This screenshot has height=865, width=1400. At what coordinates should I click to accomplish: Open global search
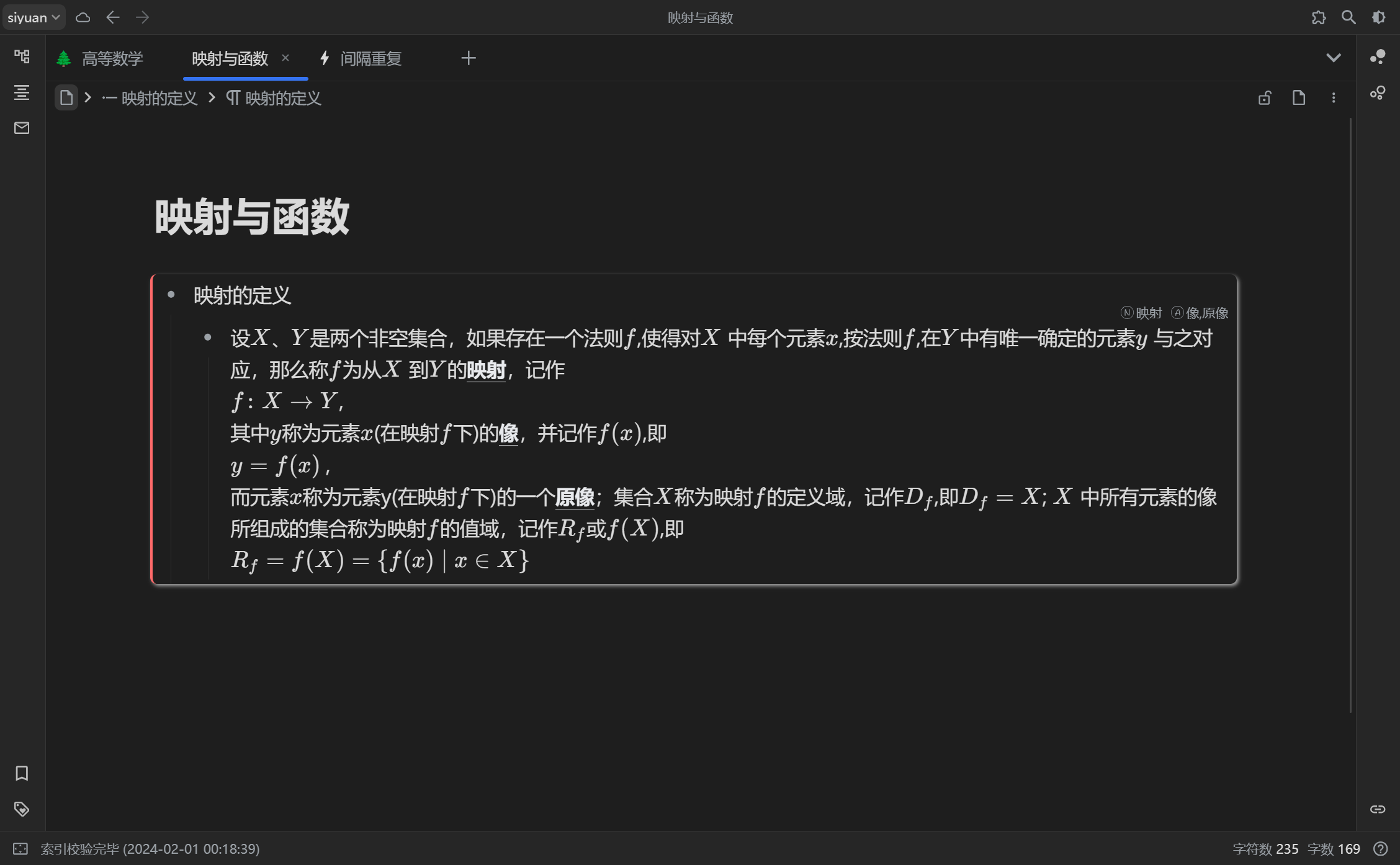click(x=1348, y=17)
